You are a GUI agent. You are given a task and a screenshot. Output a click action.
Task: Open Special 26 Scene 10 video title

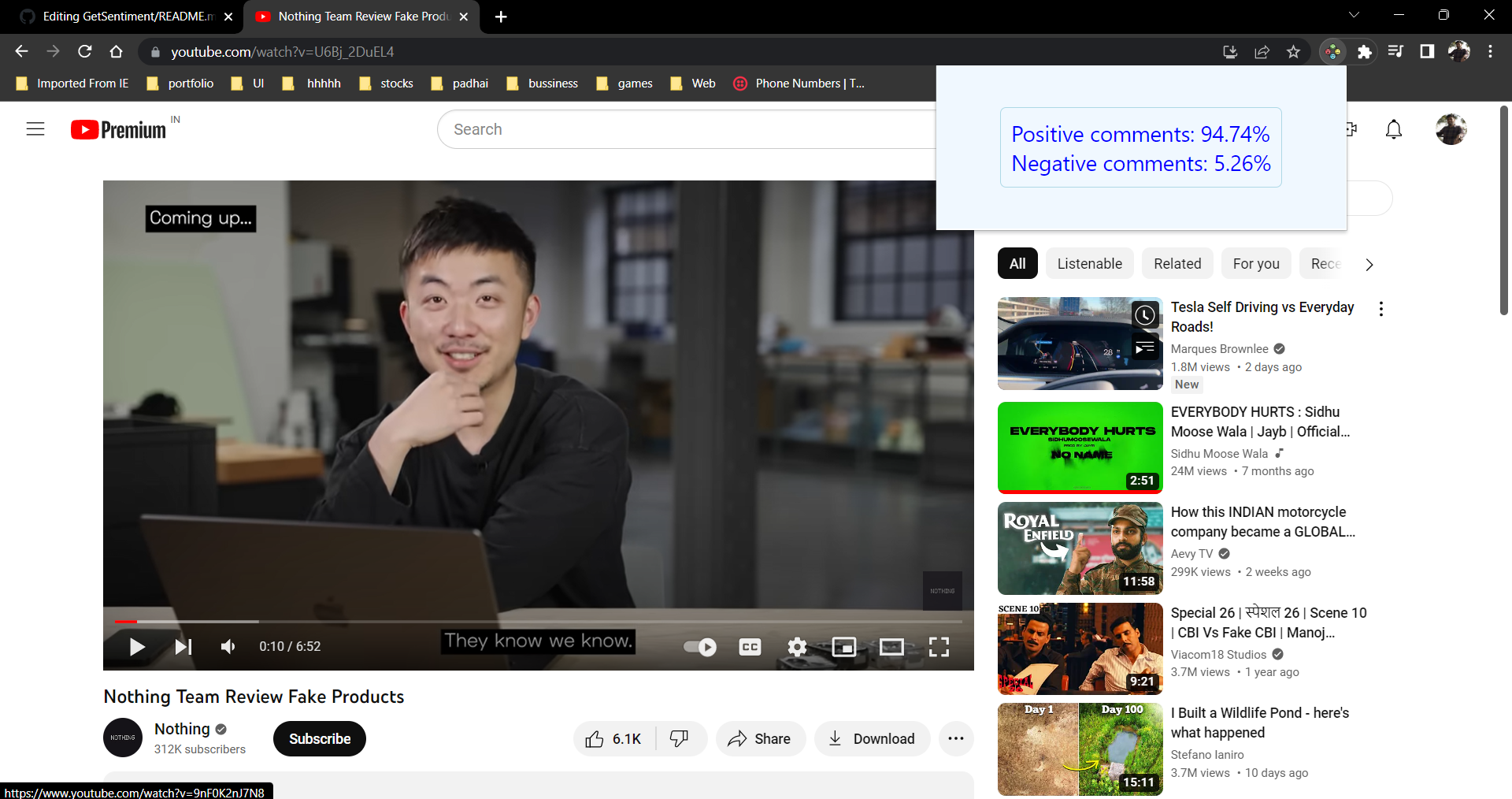click(x=1268, y=622)
